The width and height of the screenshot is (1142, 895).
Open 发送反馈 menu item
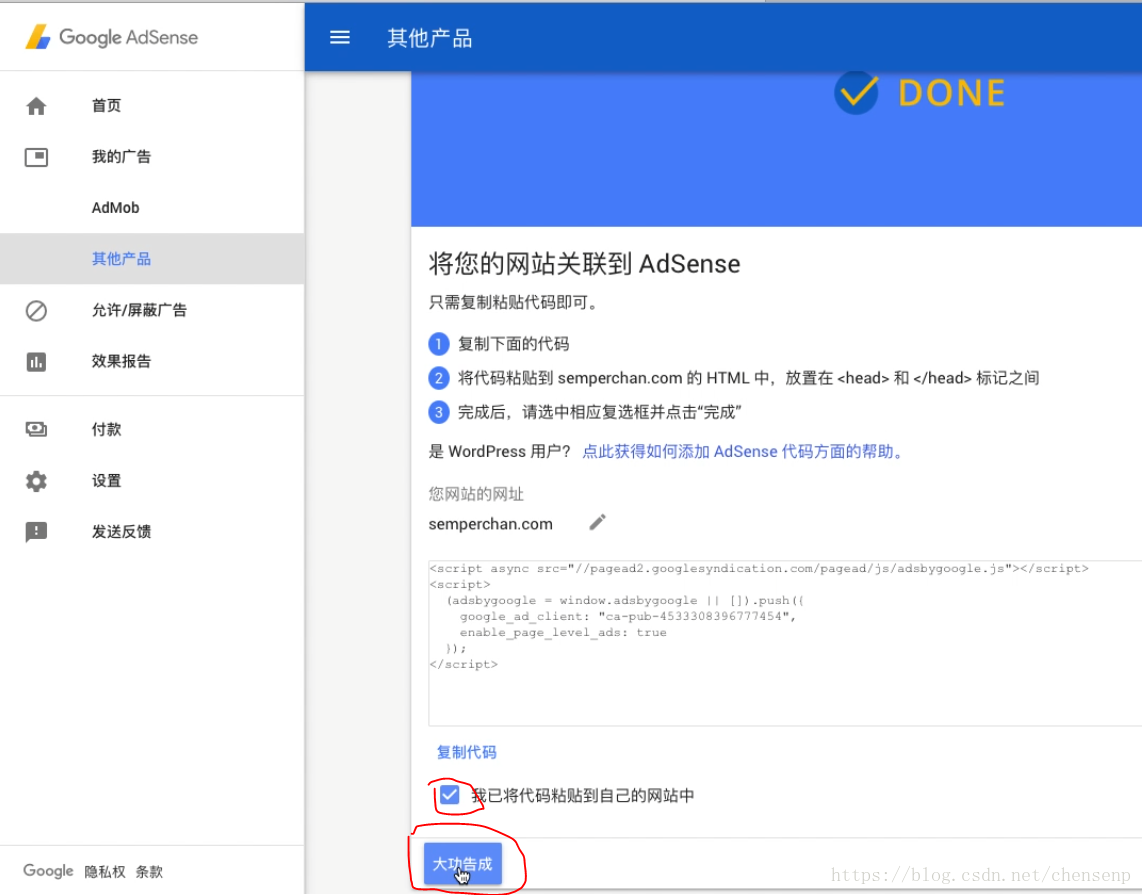pos(152,532)
